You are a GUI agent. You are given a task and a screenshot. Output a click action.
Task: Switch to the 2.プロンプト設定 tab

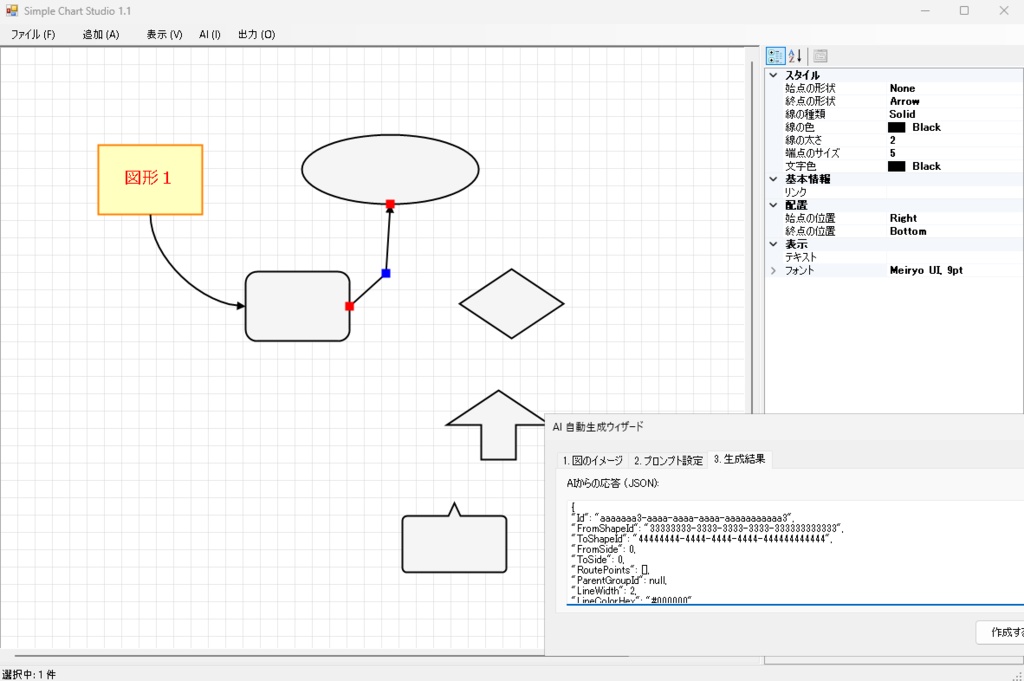pyautogui.click(x=668, y=460)
